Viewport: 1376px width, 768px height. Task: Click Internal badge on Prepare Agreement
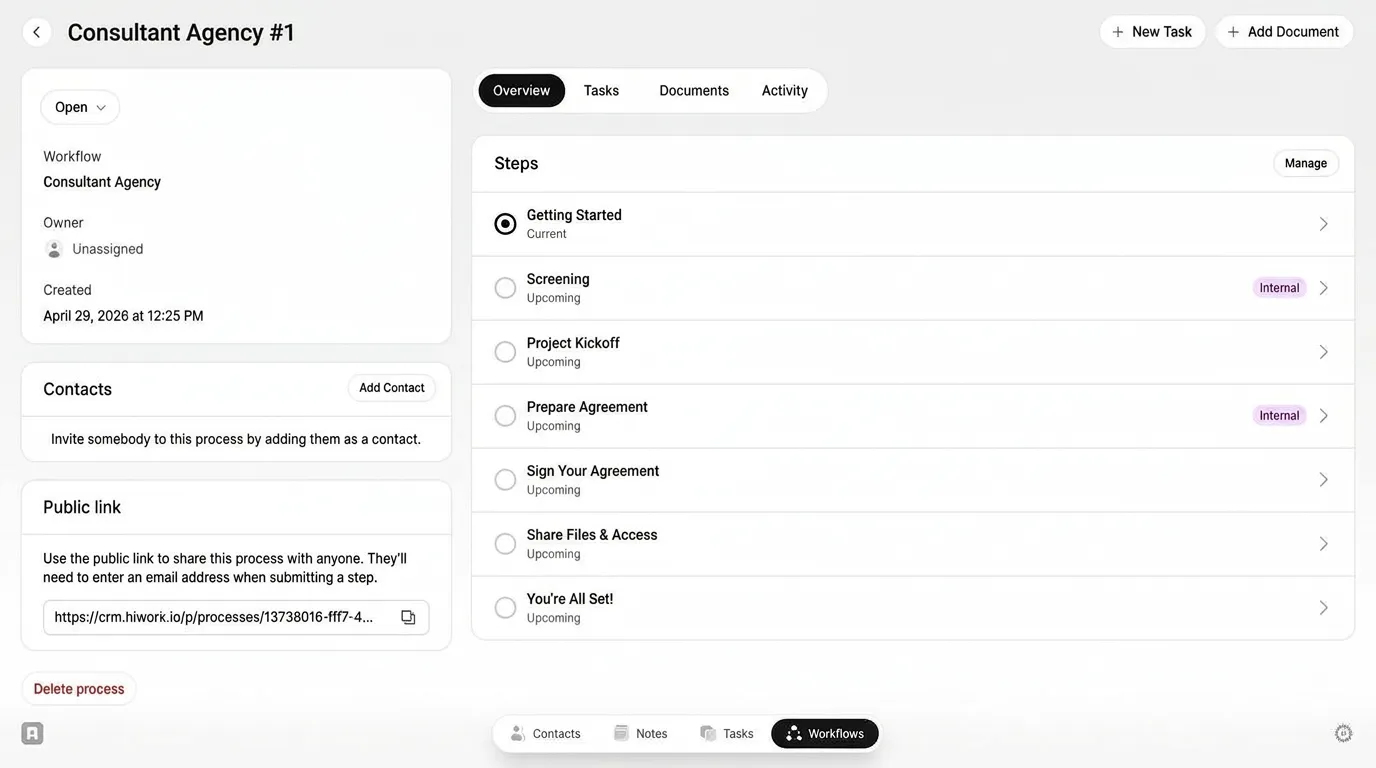(x=1279, y=416)
